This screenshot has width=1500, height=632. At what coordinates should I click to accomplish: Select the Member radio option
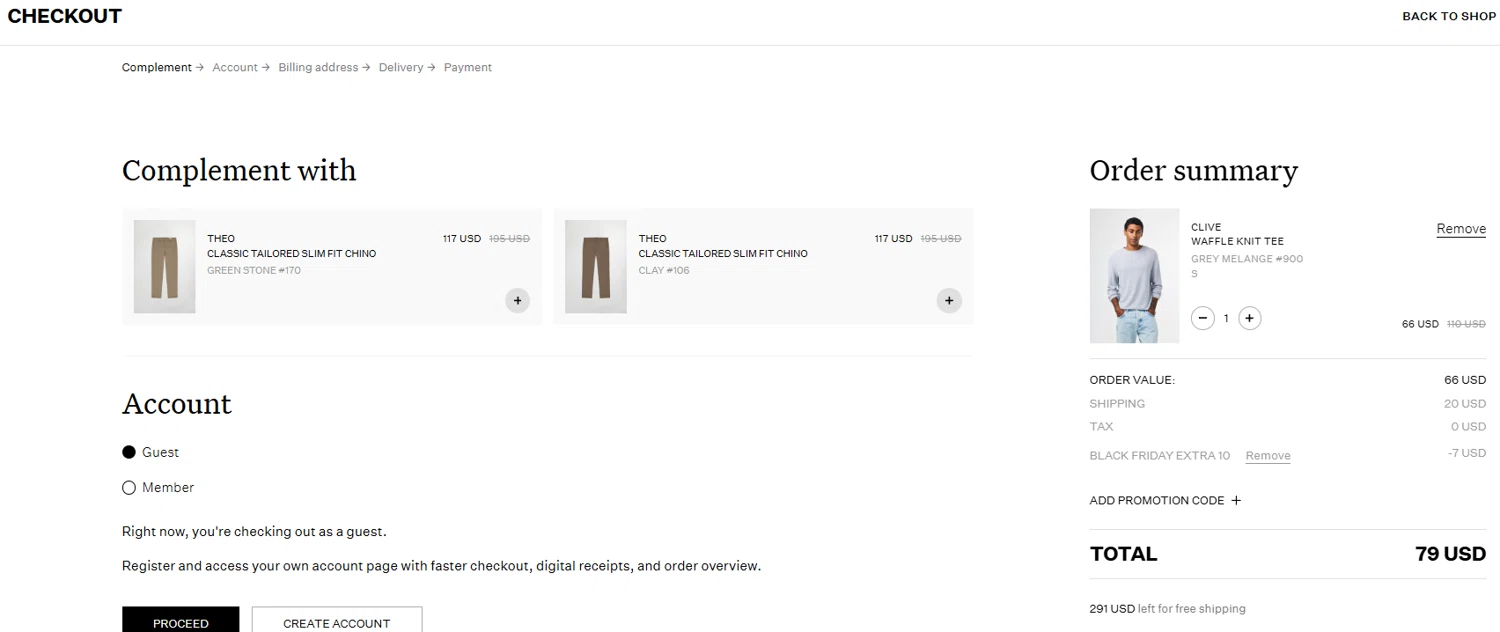pos(129,488)
